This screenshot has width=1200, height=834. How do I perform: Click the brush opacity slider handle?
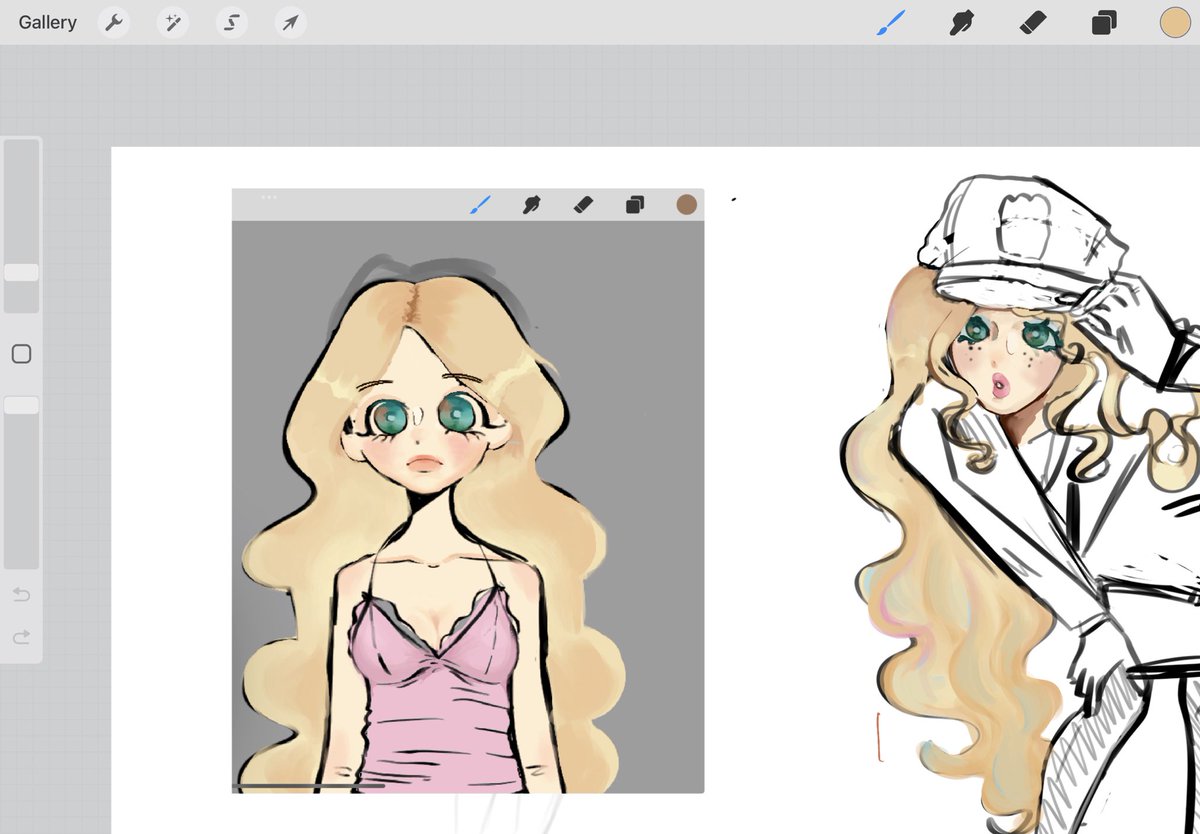21,405
